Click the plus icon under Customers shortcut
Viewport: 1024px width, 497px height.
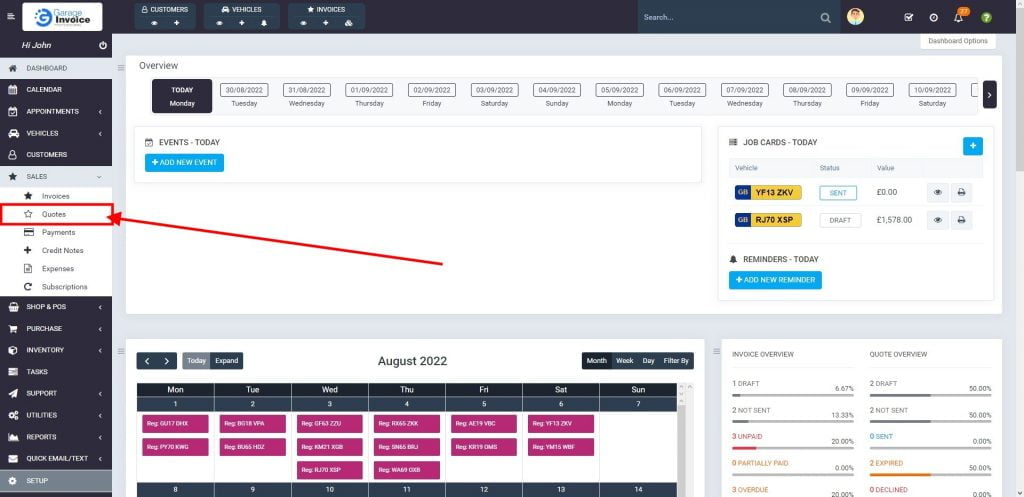click(x=177, y=22)
